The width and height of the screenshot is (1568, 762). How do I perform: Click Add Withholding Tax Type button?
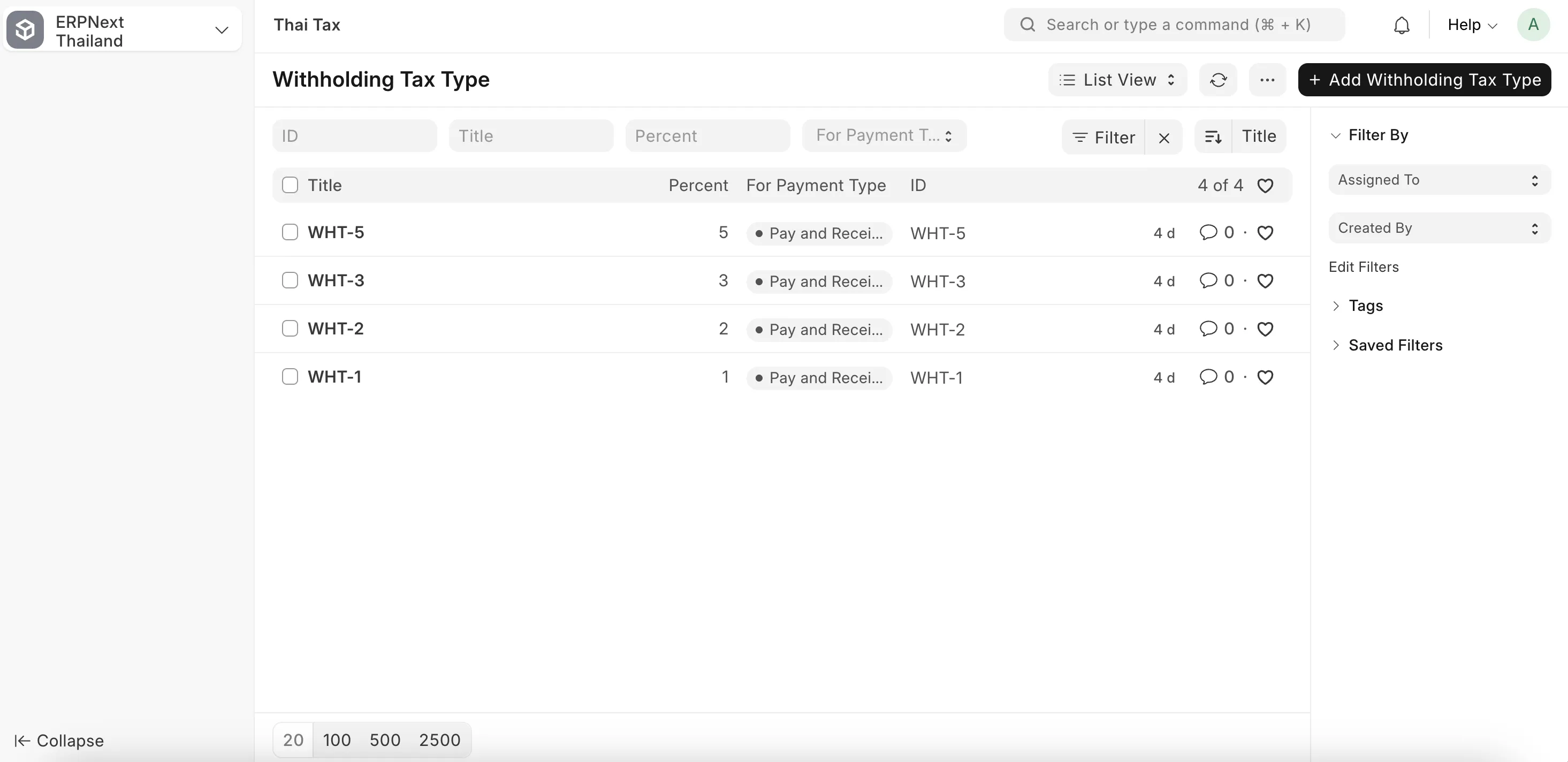1425,80
